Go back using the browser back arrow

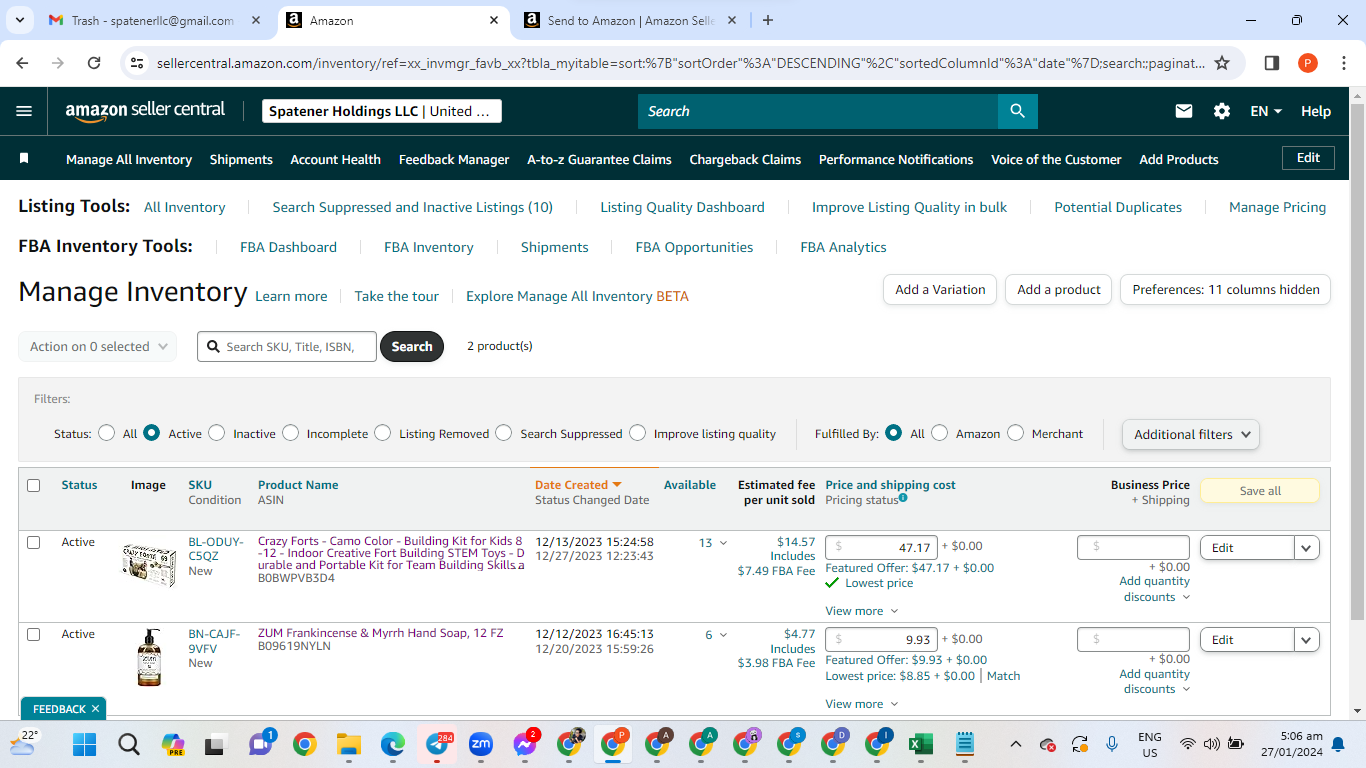[22, 63]
